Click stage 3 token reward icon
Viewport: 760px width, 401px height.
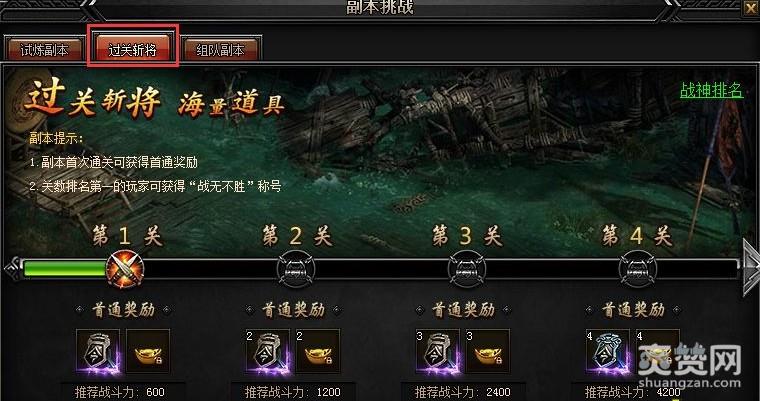pyautogui.click(x=438, y=351)
